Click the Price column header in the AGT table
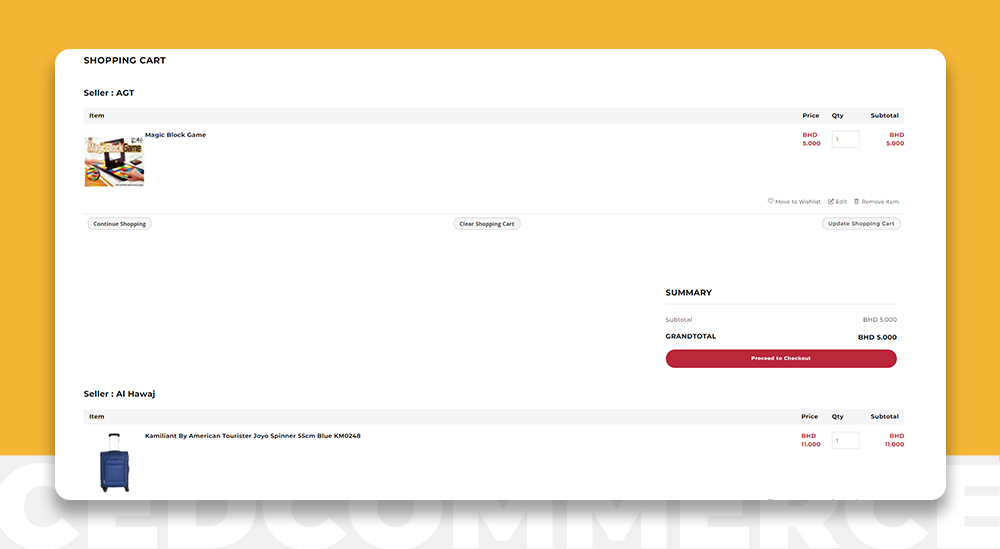Screen dimensions: 1000x549 [811, 115]
